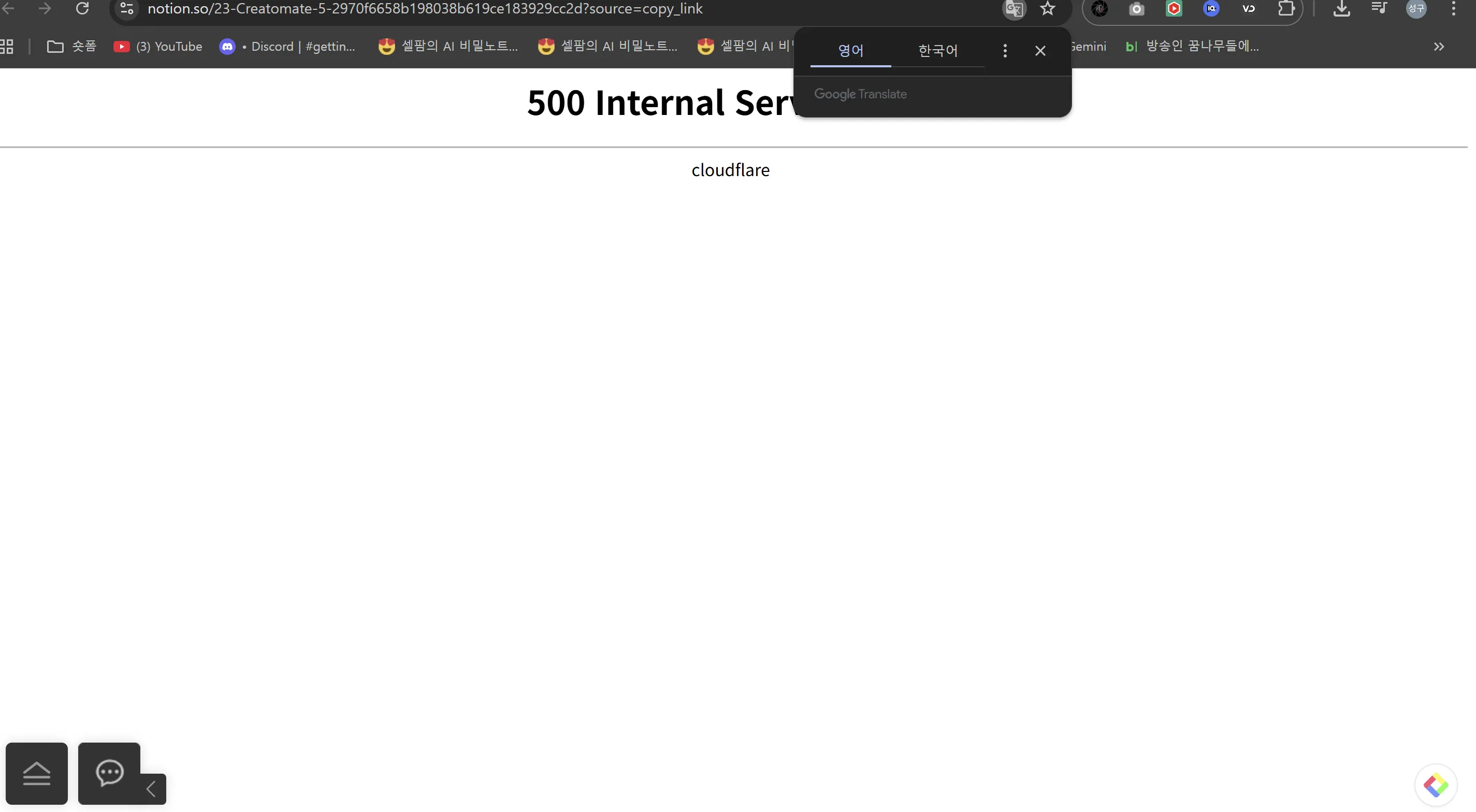Collapse the bottom-left widget with the chevron
Image resolution: width=1476 pixels, height=812 pixels.
point(151,789)
